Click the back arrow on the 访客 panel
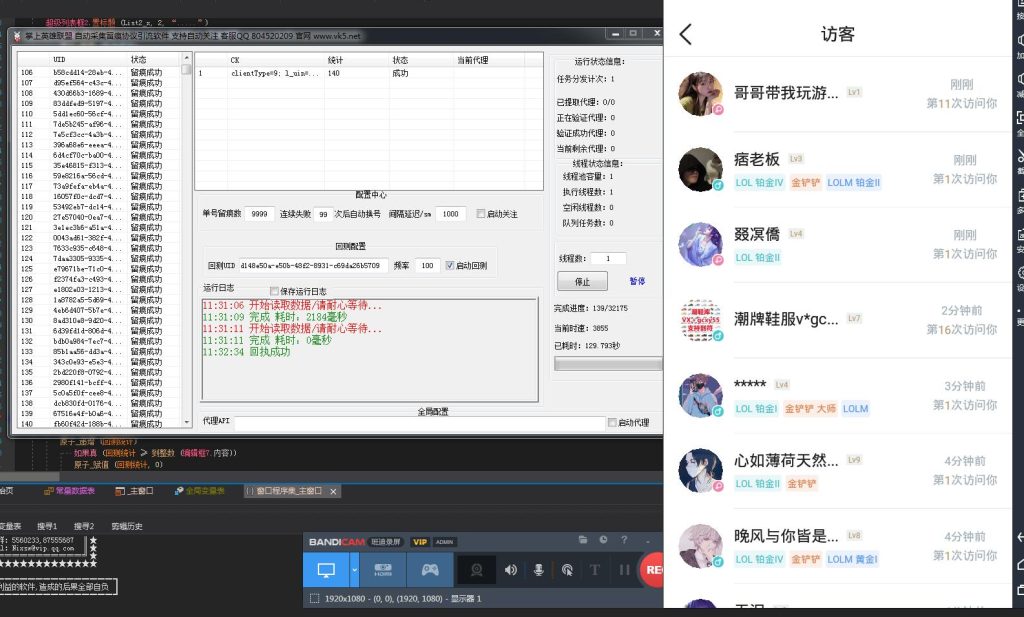The height and width of the screenshot is (617, 1024). point(686,32)
